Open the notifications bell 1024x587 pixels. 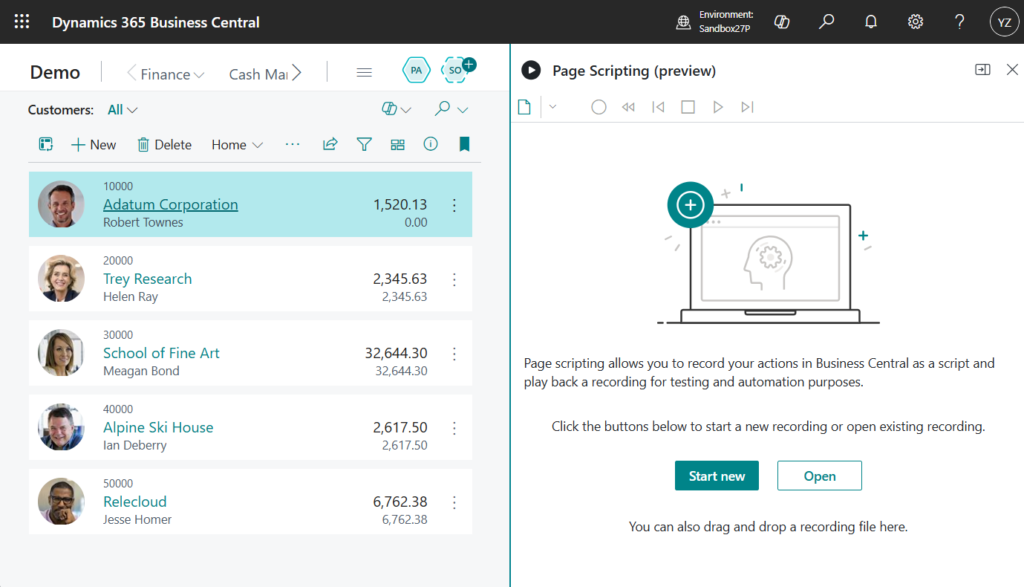871,21
